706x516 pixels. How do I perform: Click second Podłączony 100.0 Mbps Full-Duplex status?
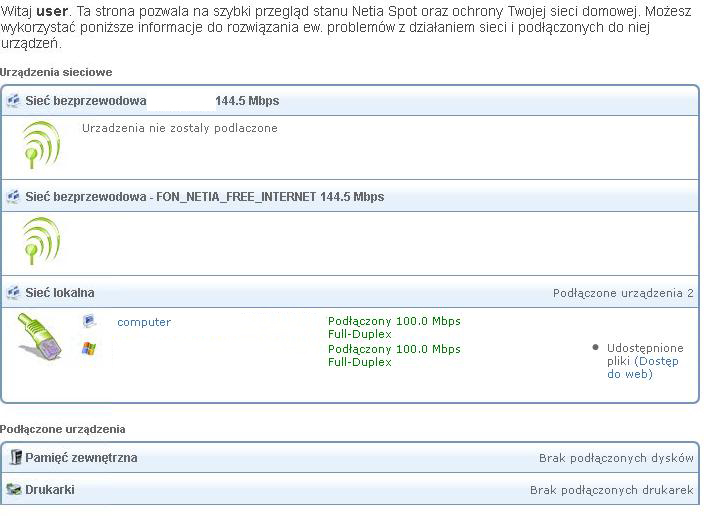(394, 355)
